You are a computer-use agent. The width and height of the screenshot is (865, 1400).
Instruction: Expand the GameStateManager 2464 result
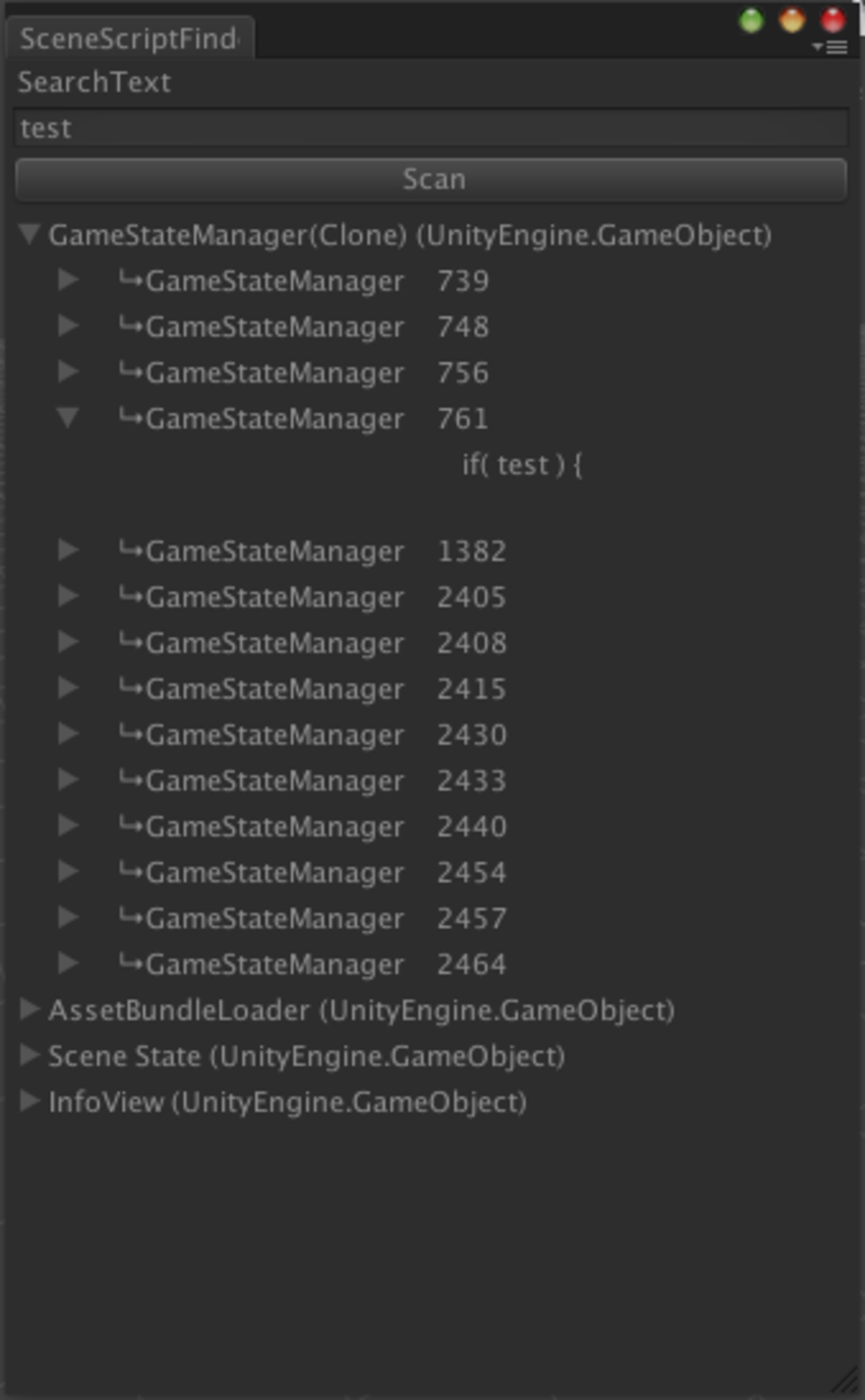click(x=68, y=963)
